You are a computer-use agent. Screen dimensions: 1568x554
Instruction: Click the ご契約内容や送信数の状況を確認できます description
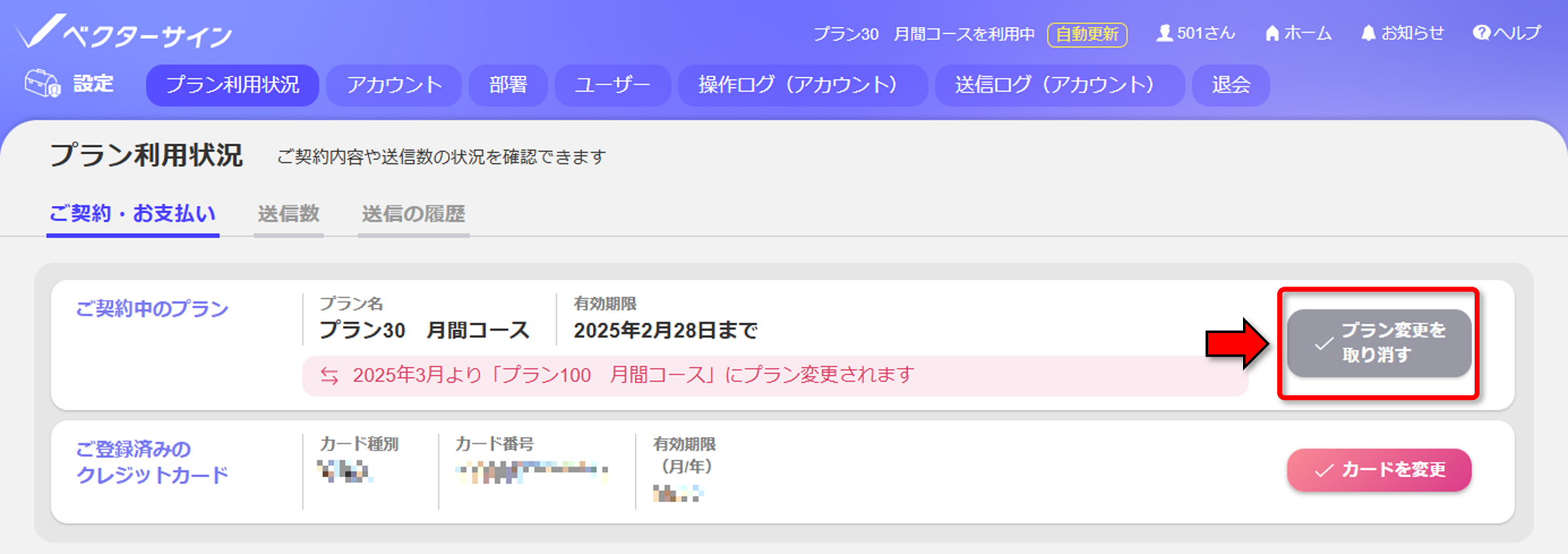(441, 157)
